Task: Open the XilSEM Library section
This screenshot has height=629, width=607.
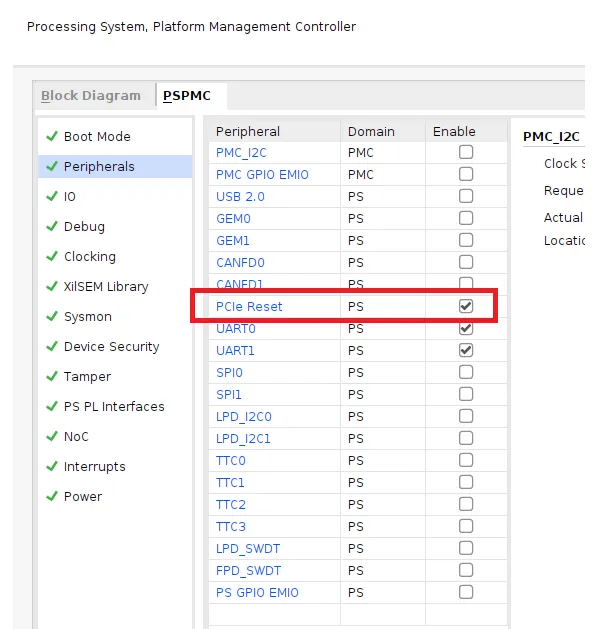Action: [x=106, y=286]
